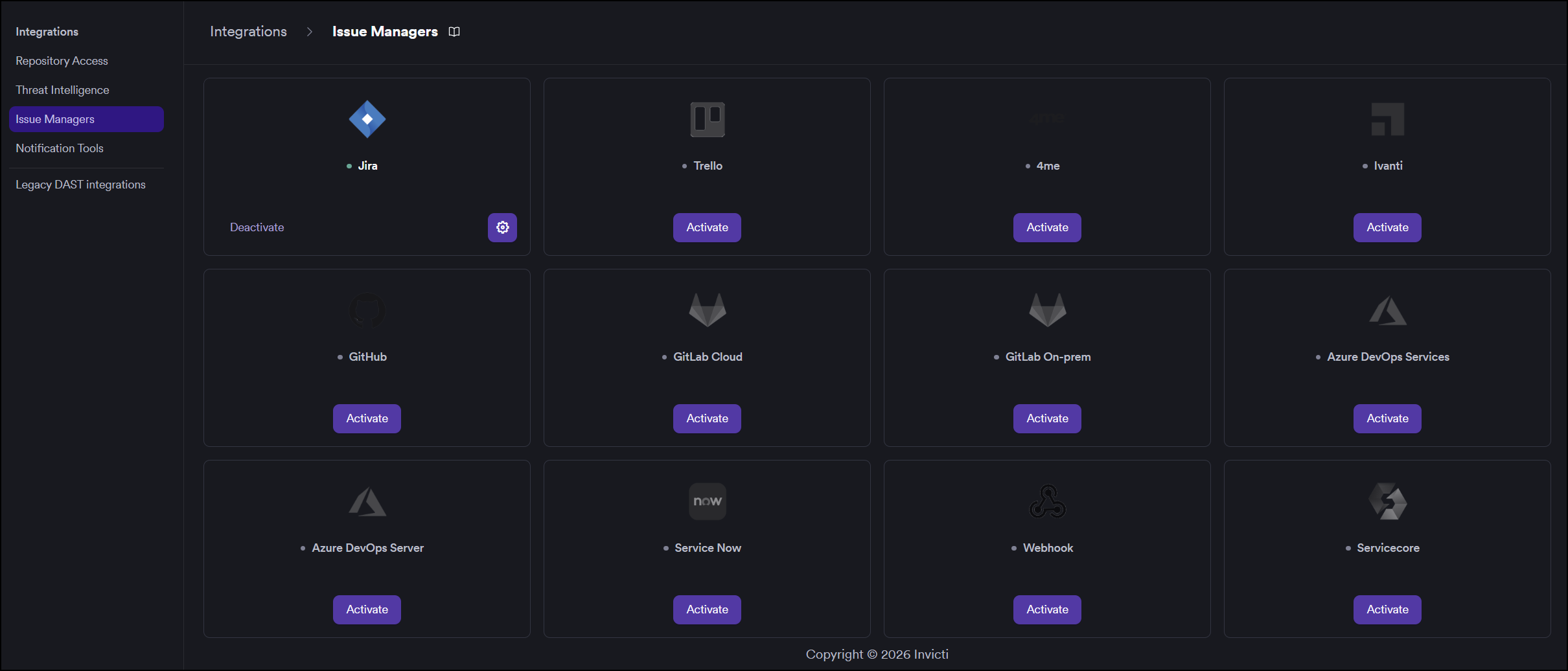Click the 4me card label

click(1048, 166)
